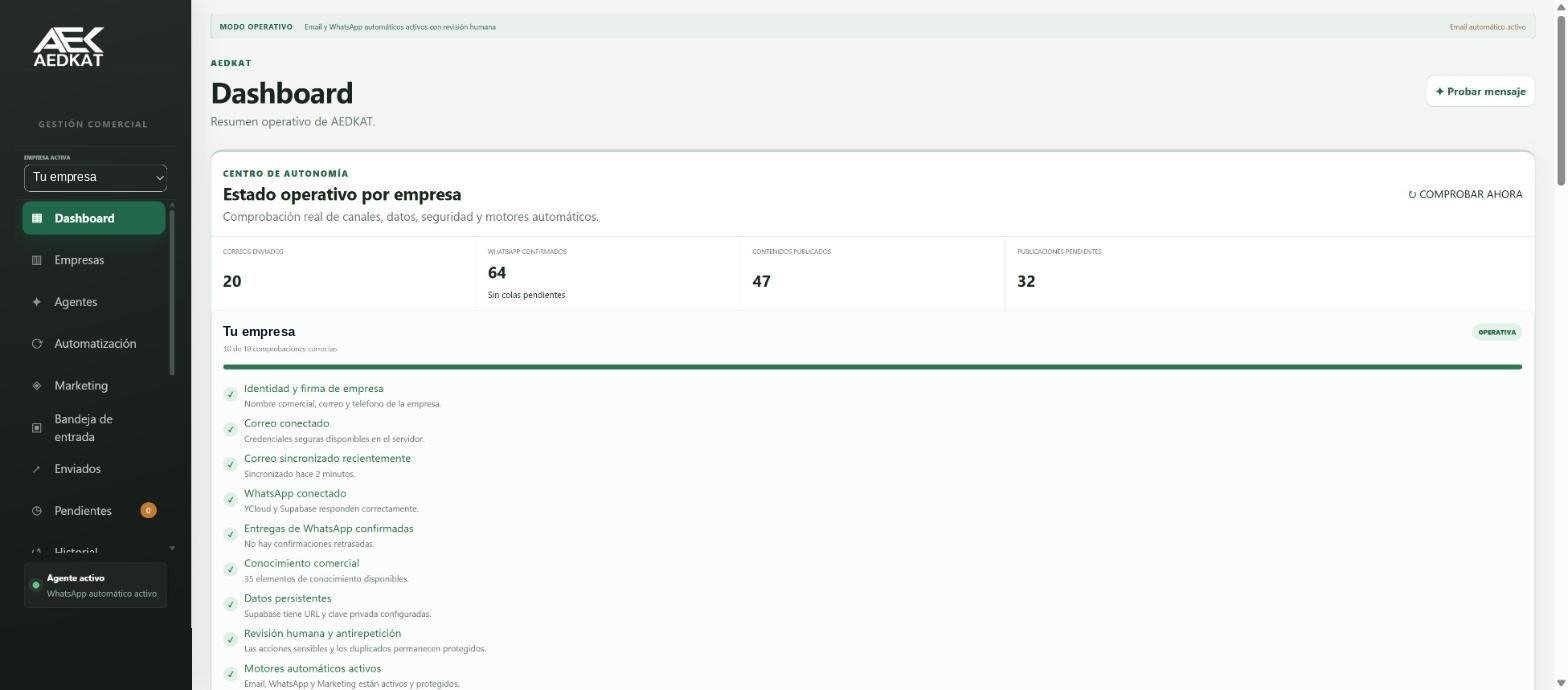Click the Probar mensaje button

tap(1480, 91)
